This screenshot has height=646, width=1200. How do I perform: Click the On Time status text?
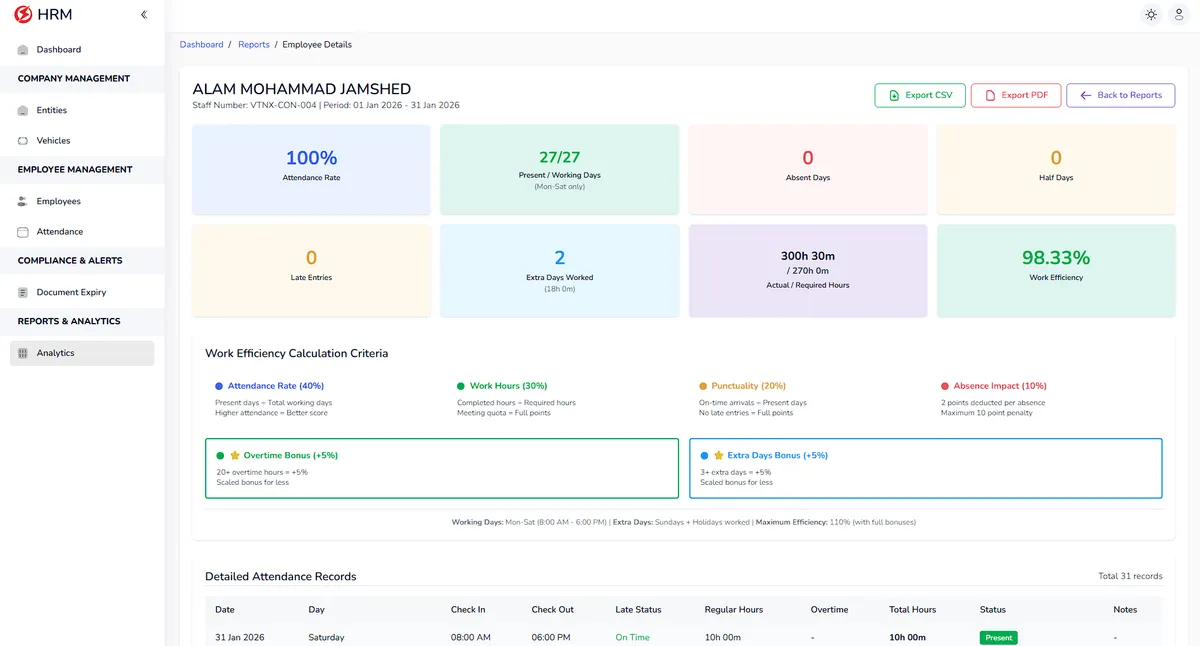[x=633, y=638]
